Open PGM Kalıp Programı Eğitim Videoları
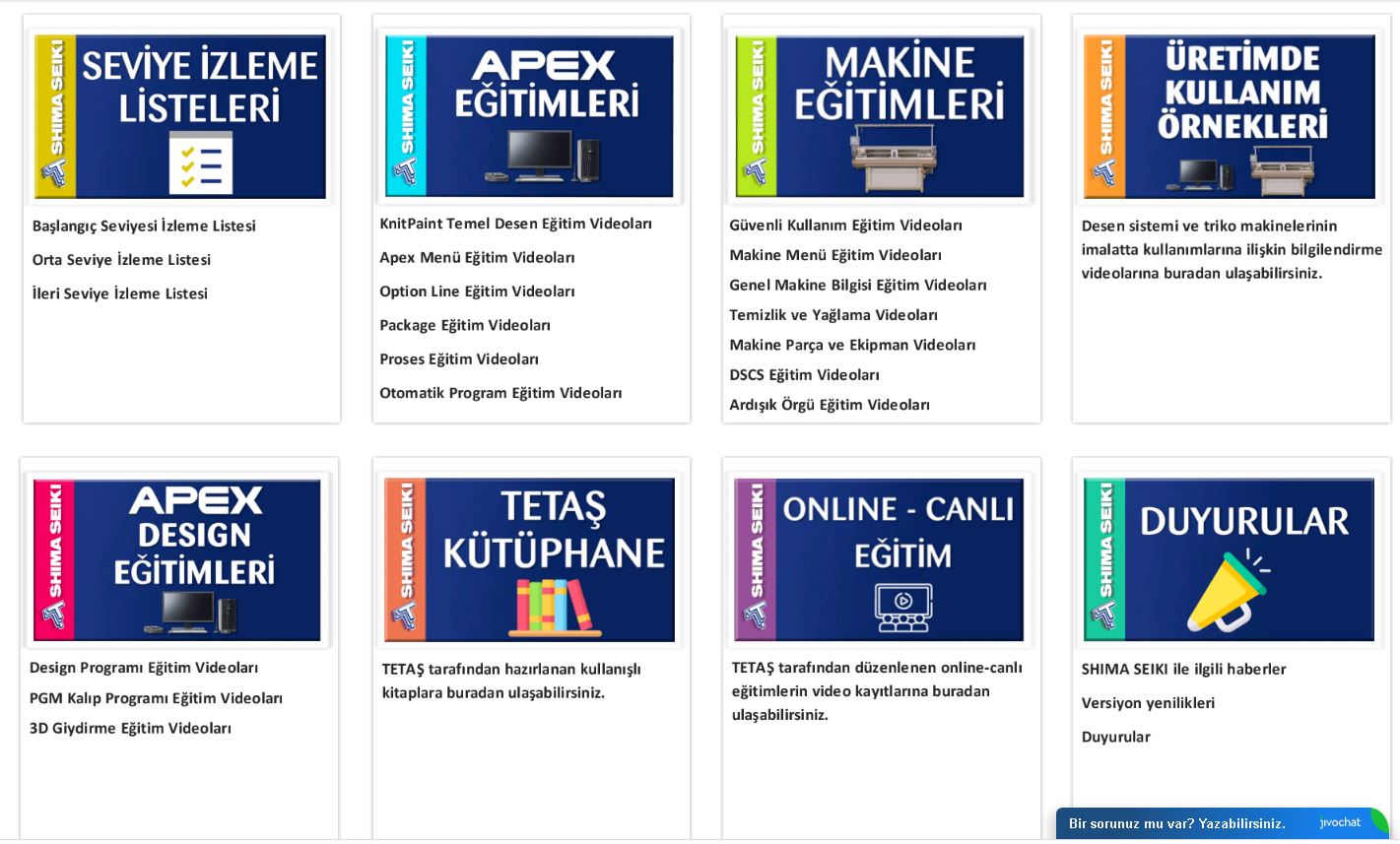 (156, 698)
